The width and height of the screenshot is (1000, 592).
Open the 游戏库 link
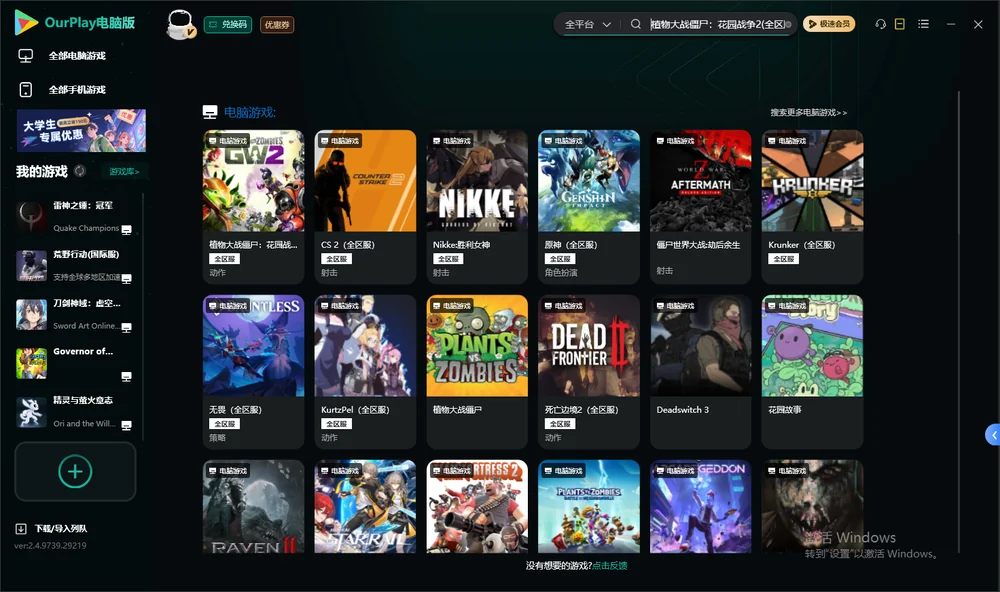pyautogui.click(x=124, y=172)
